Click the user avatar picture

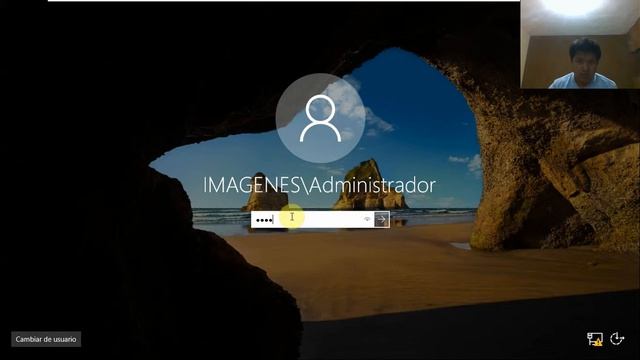tap(320, 118)
